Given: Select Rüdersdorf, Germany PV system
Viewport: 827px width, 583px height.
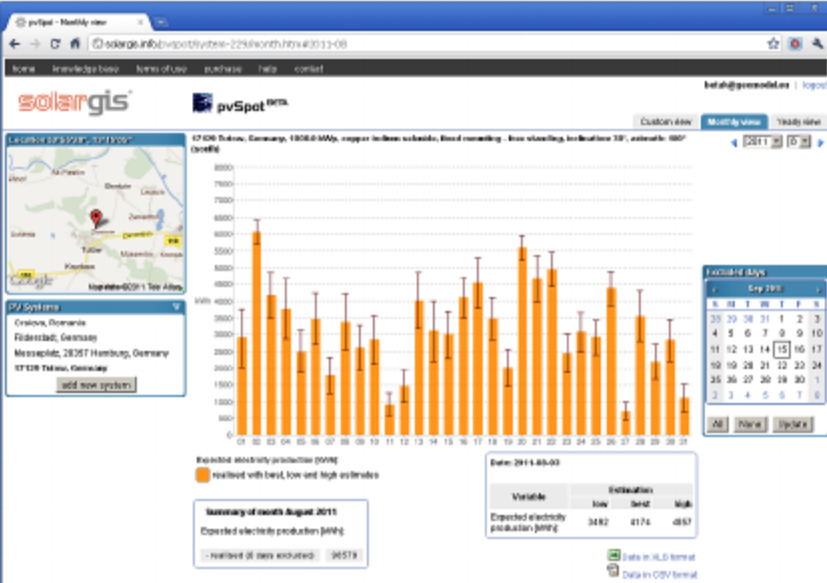Looking at the screenshot, I should click(x=55, y=337).
